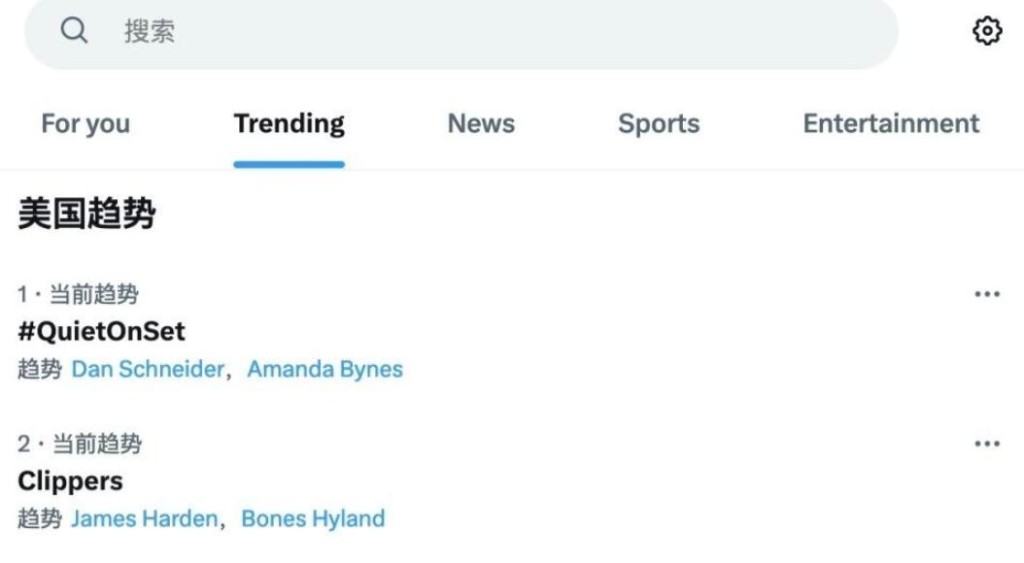This screenshot has height=563, width=1024.
Task: Select the Trending tab
Action: [289, 123]
